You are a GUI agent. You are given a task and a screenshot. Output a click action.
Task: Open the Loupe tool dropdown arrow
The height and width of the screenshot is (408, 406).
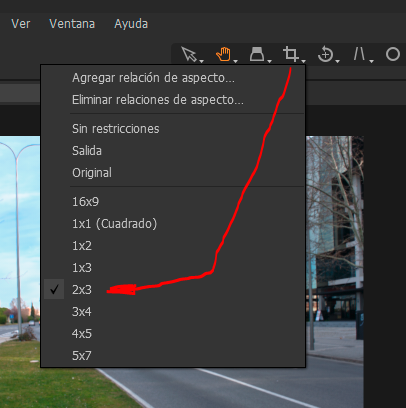click(x=269, y=61)
